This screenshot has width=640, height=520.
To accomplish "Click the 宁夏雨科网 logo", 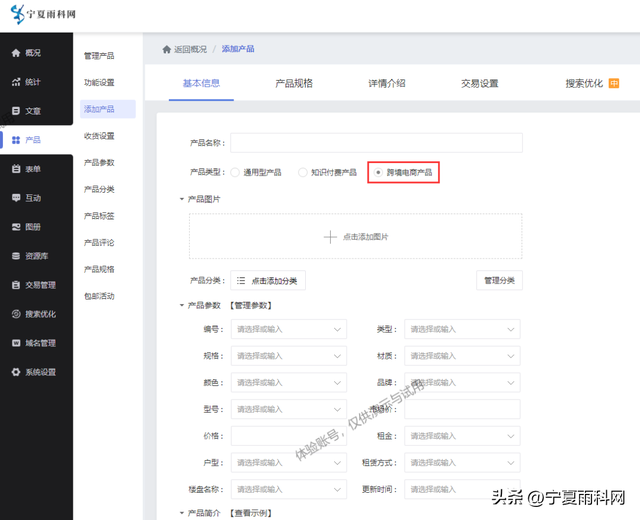I will point(43,14).
